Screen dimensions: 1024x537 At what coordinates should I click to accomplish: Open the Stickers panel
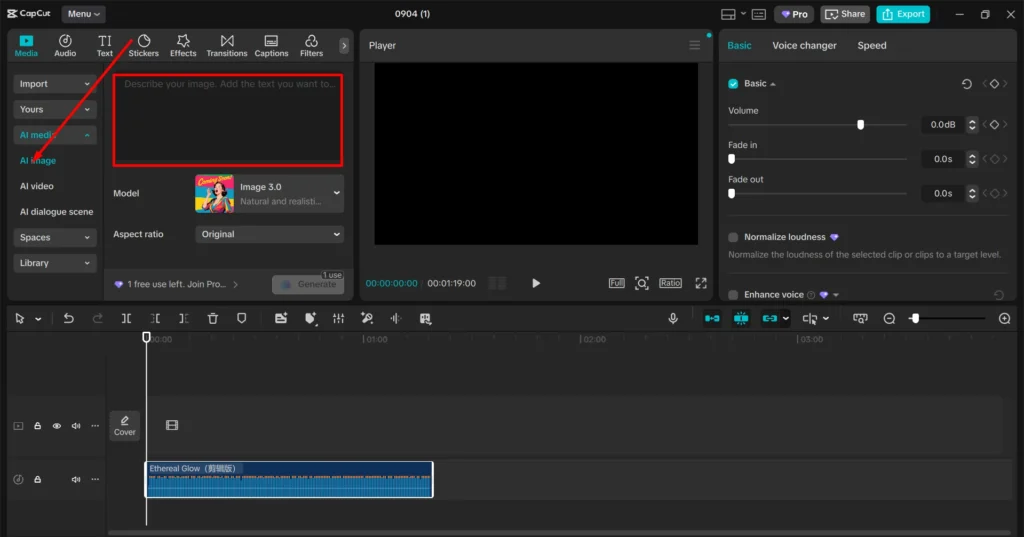(144, 45)
